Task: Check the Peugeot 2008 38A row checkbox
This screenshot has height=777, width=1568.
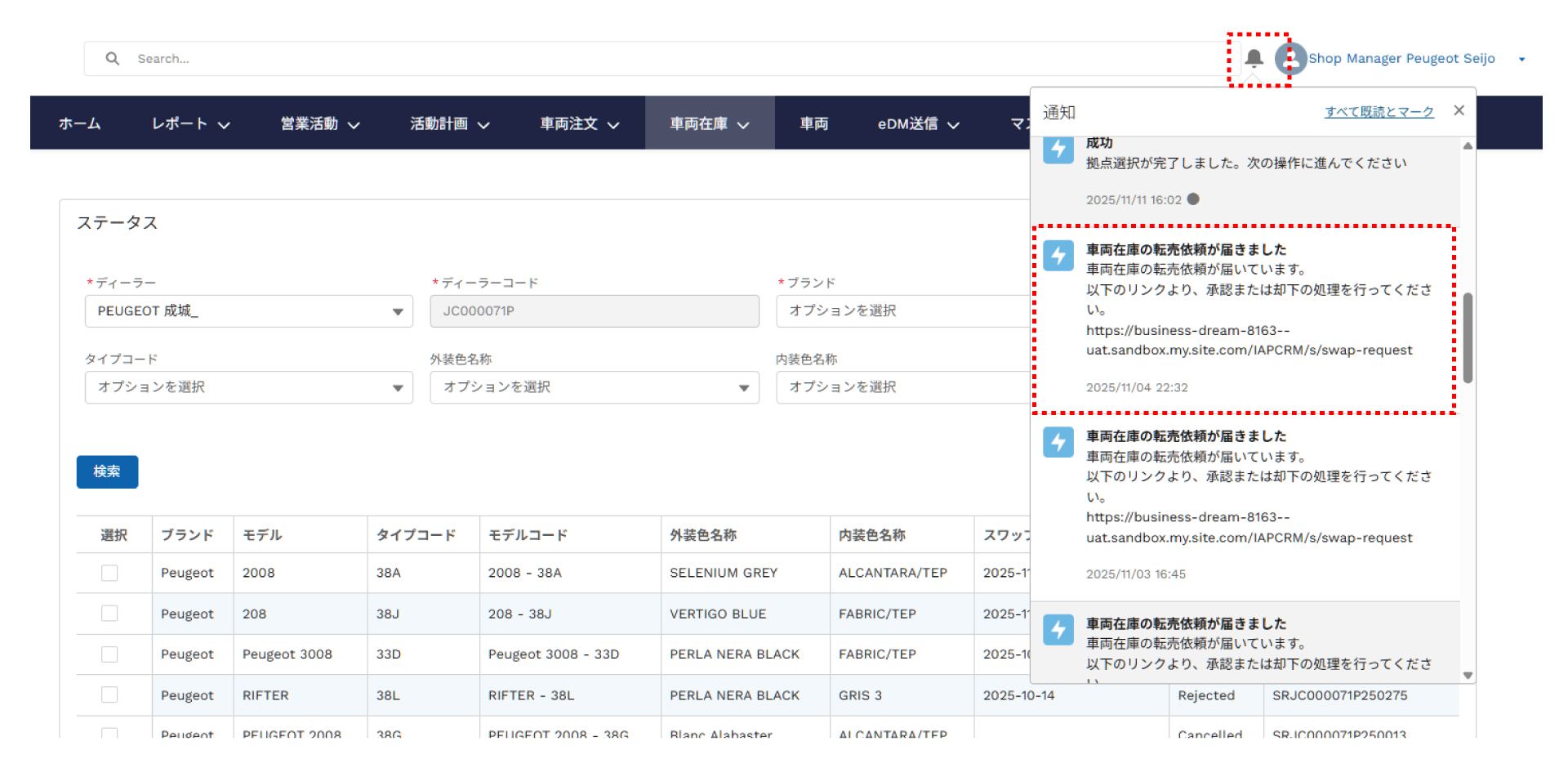Action: [x=109, y=573]
